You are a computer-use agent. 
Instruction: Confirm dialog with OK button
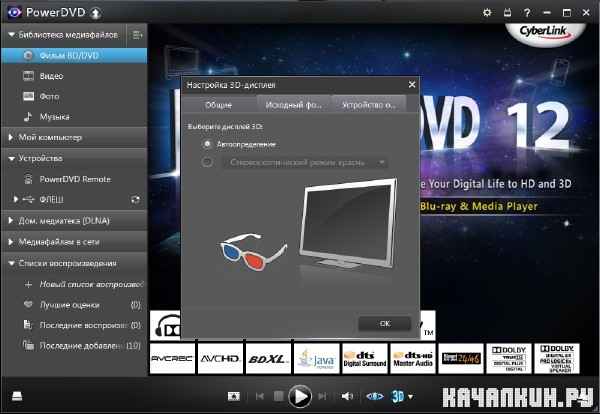tap(385, 323)
